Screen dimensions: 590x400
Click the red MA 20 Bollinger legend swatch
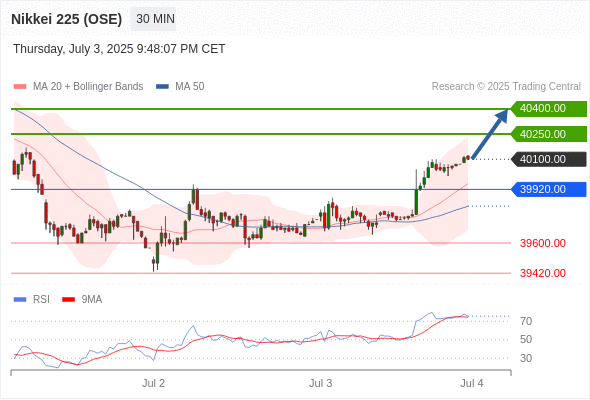click(x=20, y=87)
